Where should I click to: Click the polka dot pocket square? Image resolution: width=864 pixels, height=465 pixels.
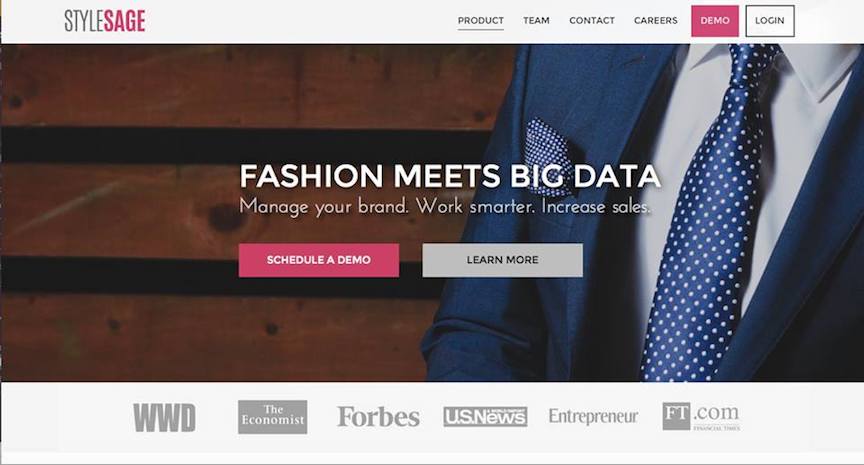[548, 159]
